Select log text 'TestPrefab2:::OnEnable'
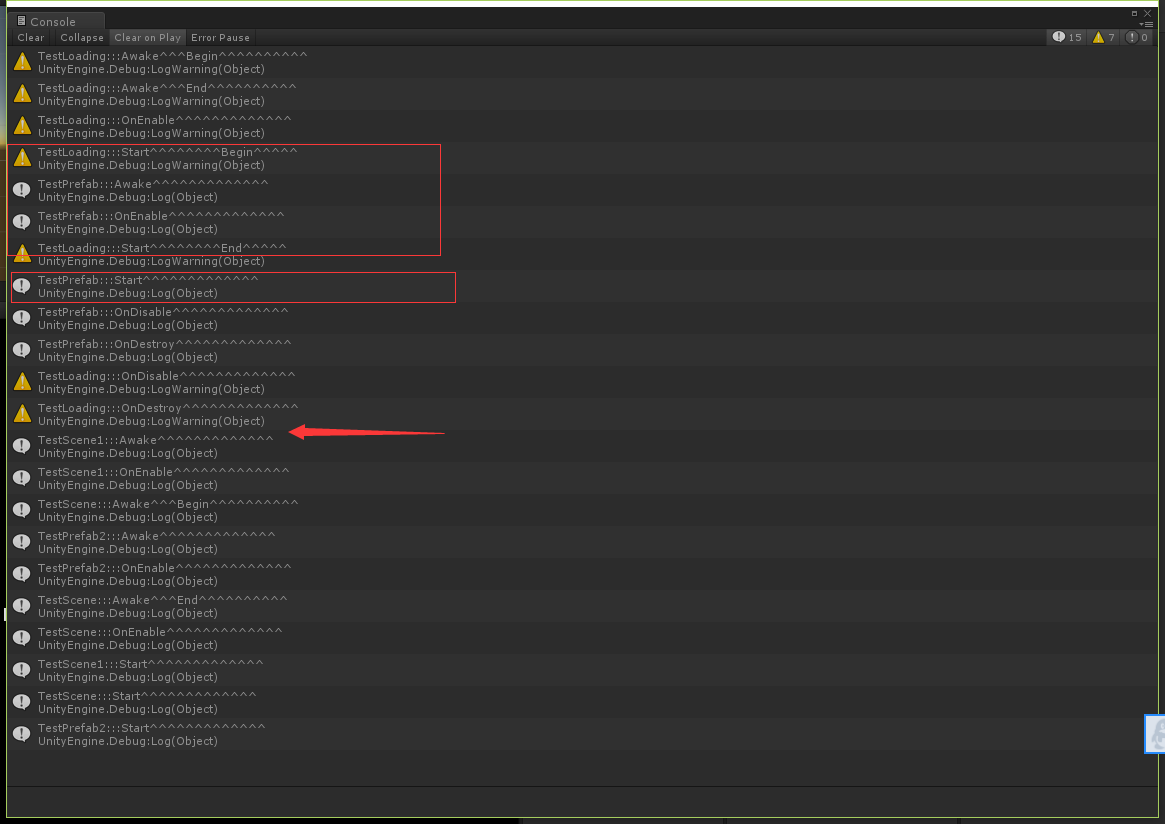 107,567
